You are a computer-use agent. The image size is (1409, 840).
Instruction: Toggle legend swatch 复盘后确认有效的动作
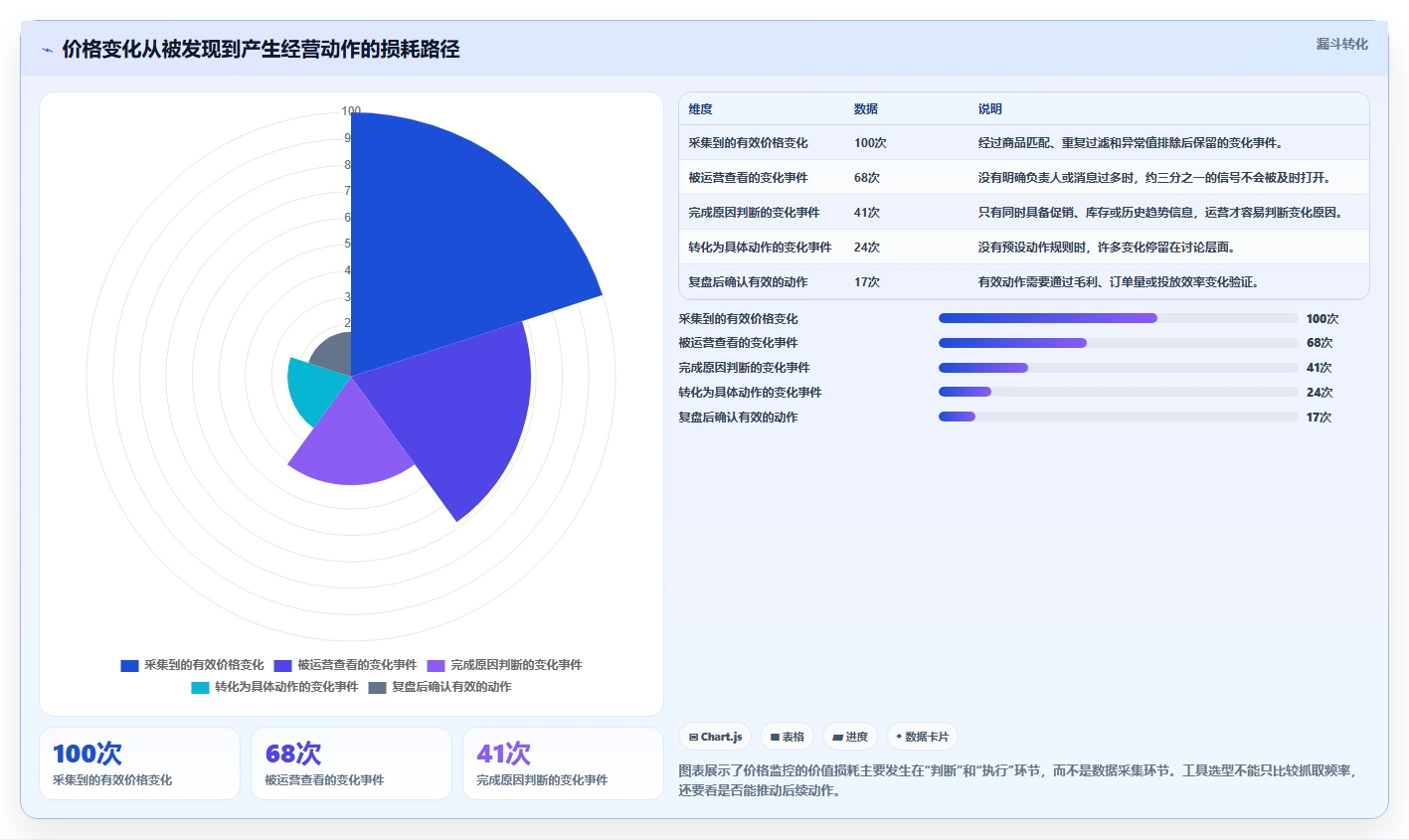point(377,687)
